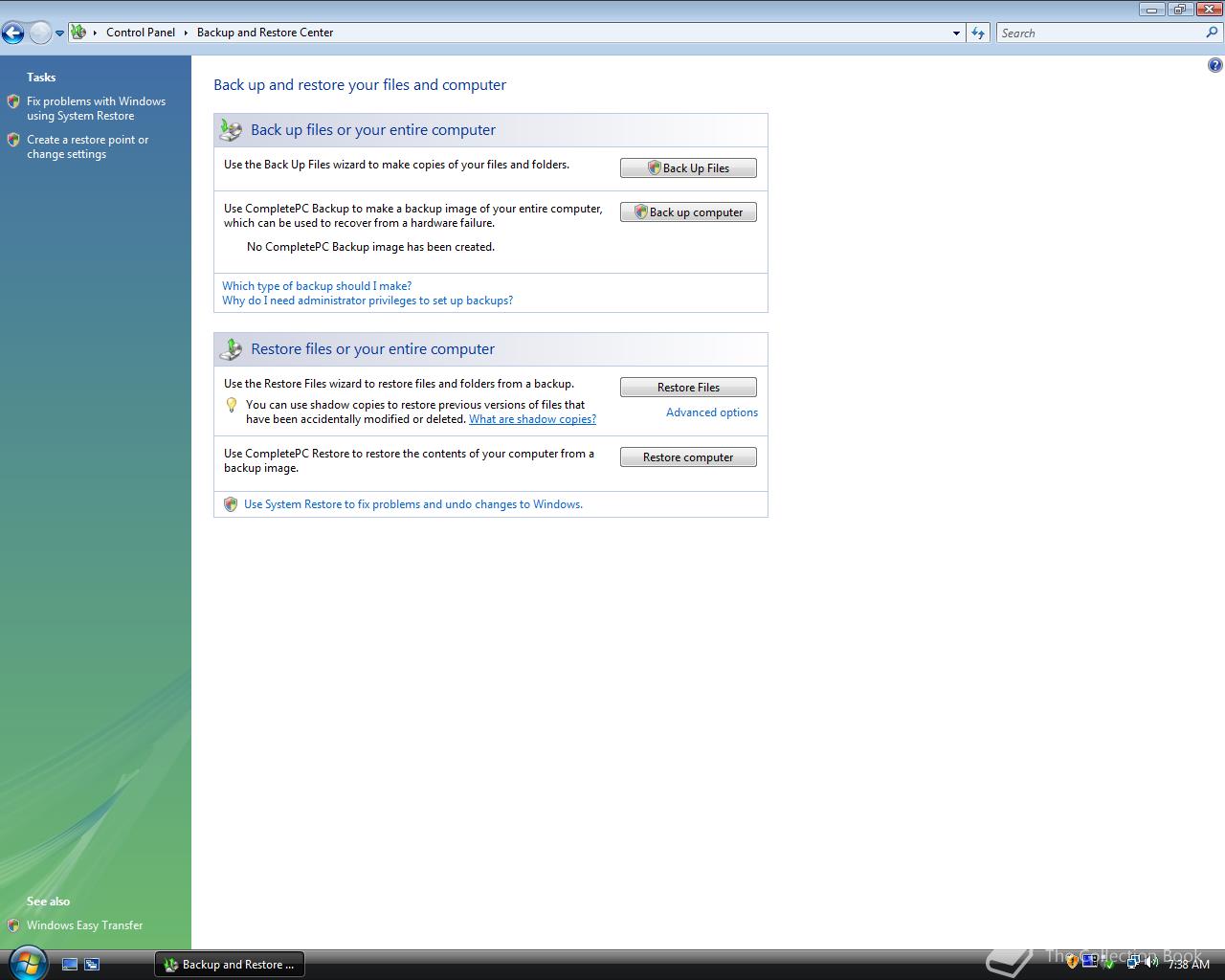Minimize the Backup and Restore Center window
Viewport: 1225px width, 980px height.
(x=1152, y=10)
